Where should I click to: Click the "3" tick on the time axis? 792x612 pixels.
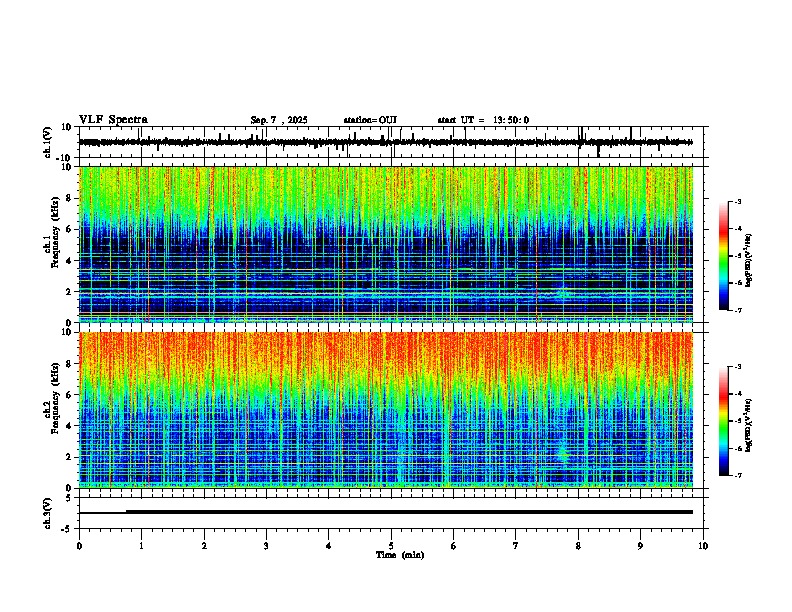pyautogui.click(x=266, y=546)
